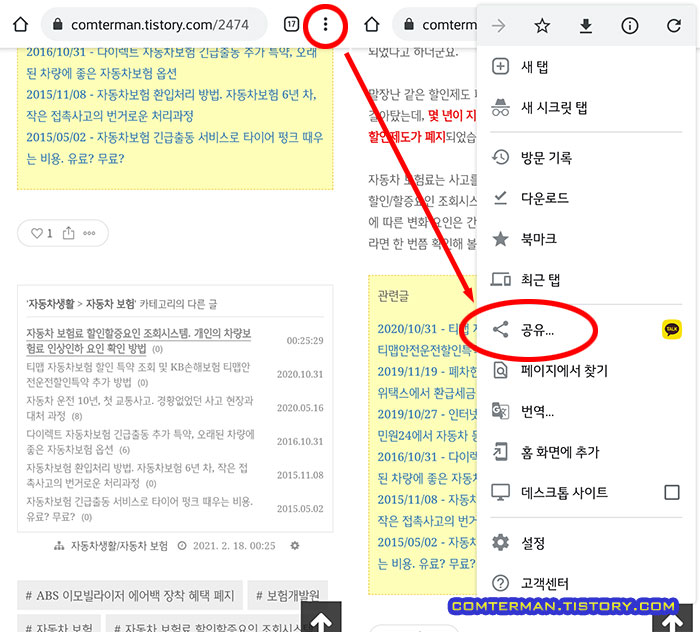Viewport: 700px width, 632px height.
Task: Tap the scroll-to-top arrow in left browser
Action: (321, 618)
